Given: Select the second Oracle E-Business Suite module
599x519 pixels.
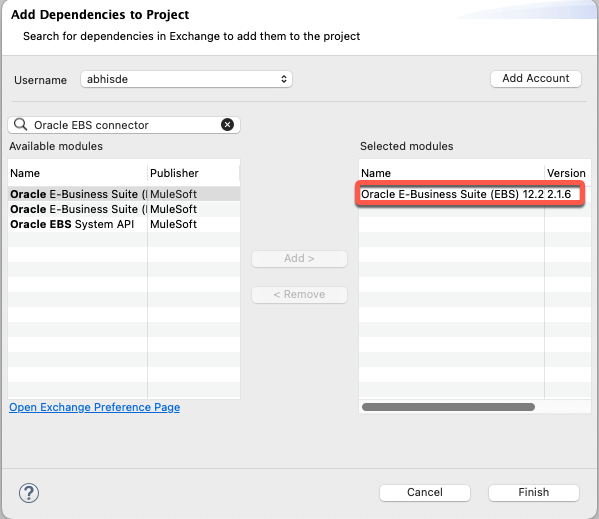Looking at the screenshot, I should point(124,209).
